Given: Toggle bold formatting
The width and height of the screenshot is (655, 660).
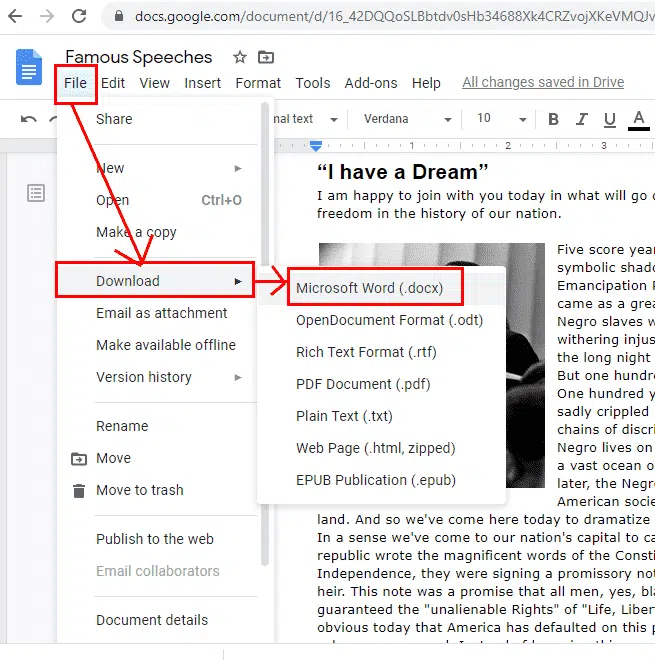Looking at the screenshot, I should pyautogui.click(x=553, y=119).
